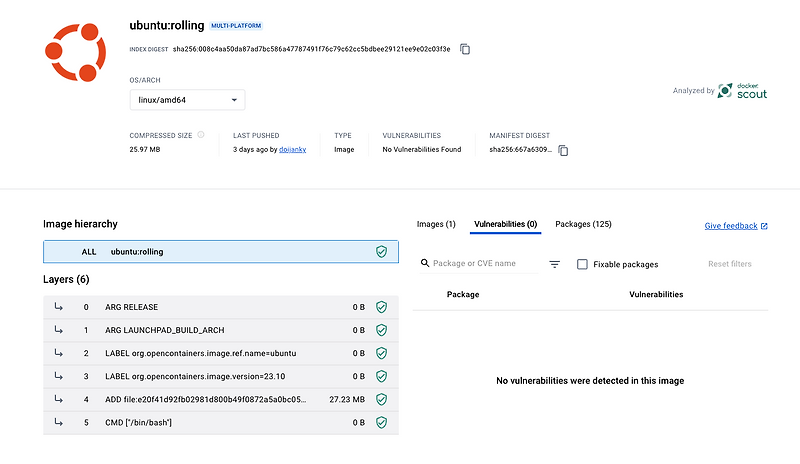Click the Docker Scout logo

(x=742, y=91)
